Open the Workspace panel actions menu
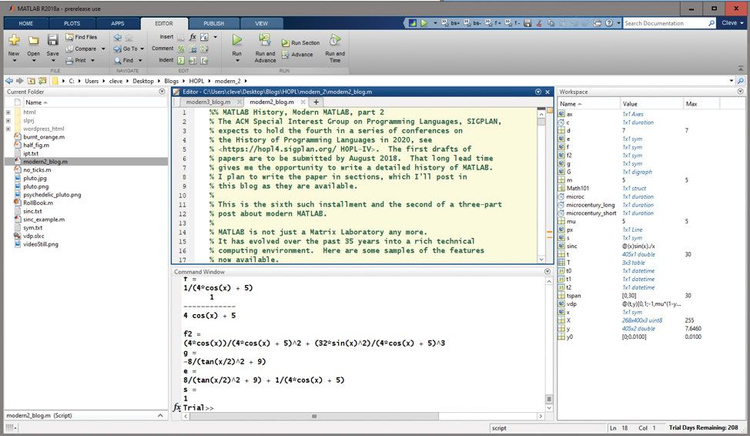 pyautogui.click(x=740, y=91)
